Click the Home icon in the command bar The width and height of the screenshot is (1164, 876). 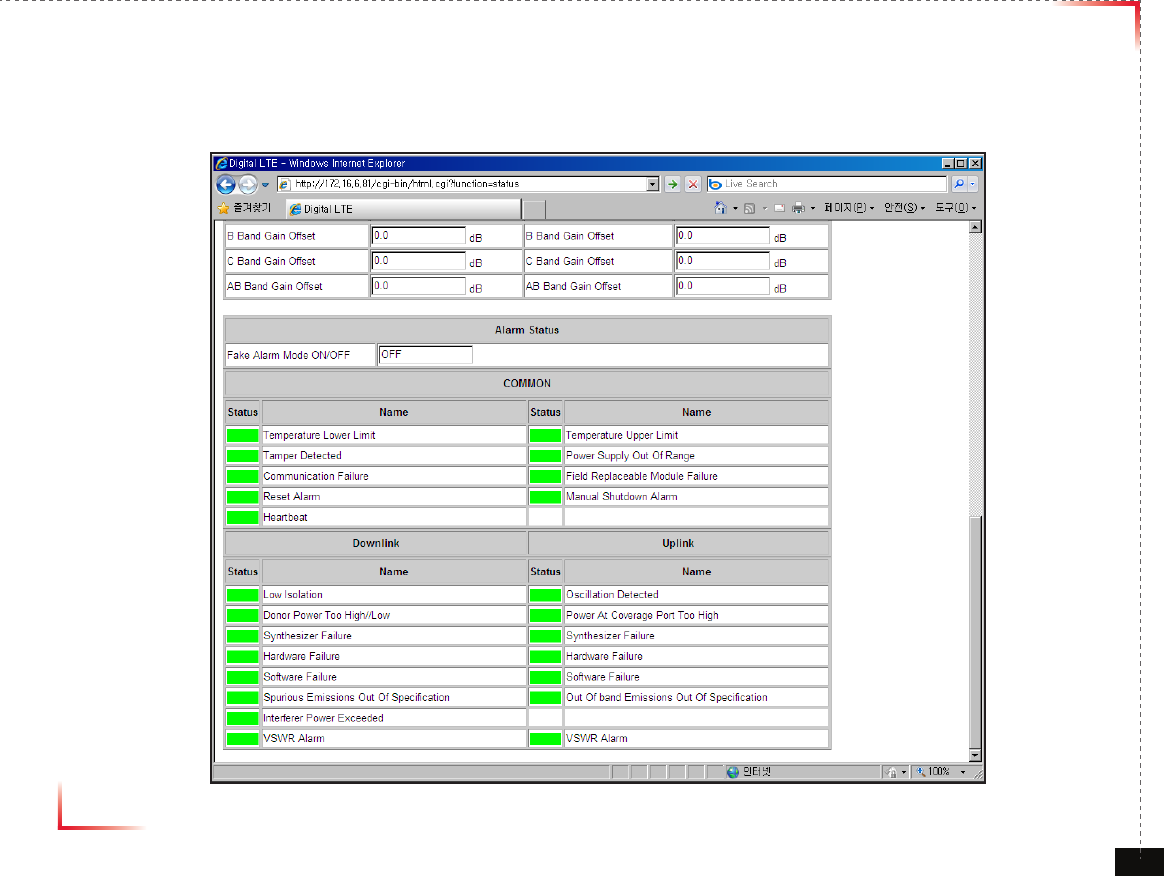[720, 208]
